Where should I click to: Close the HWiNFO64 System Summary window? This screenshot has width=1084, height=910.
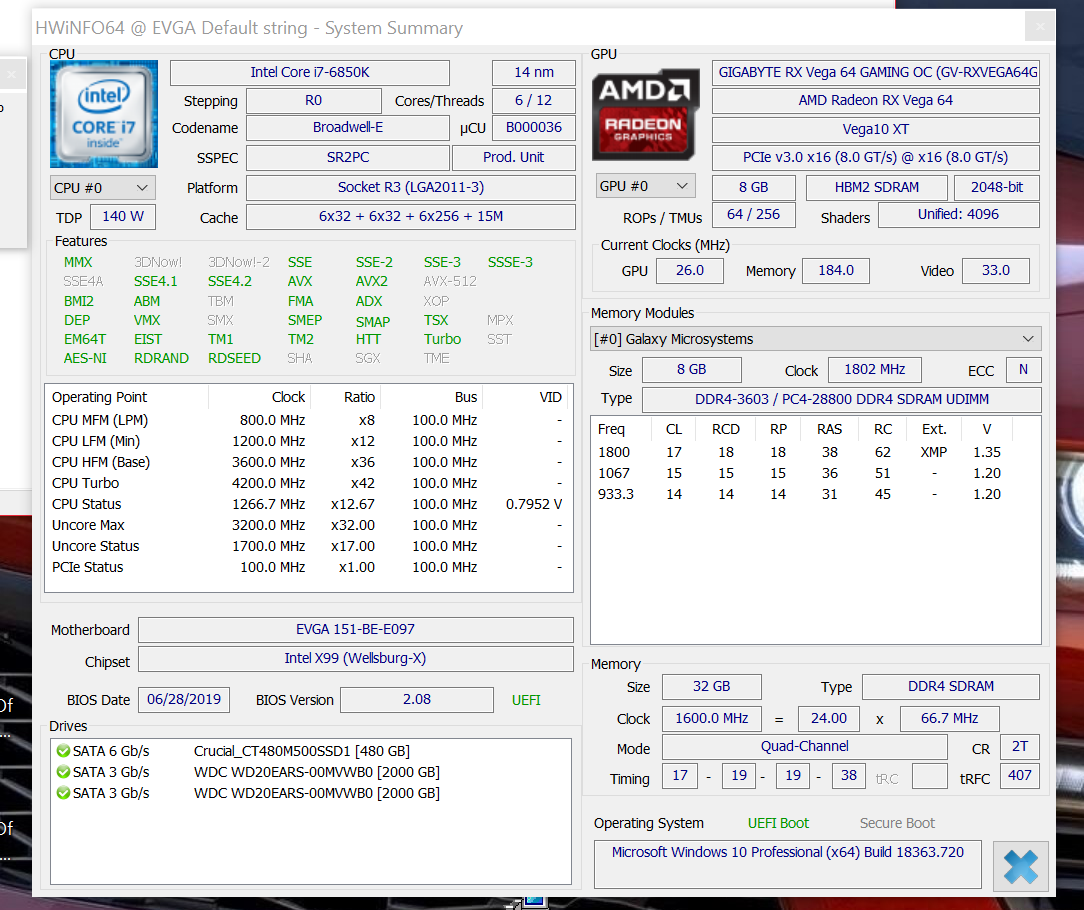[x=1040, y=27]
